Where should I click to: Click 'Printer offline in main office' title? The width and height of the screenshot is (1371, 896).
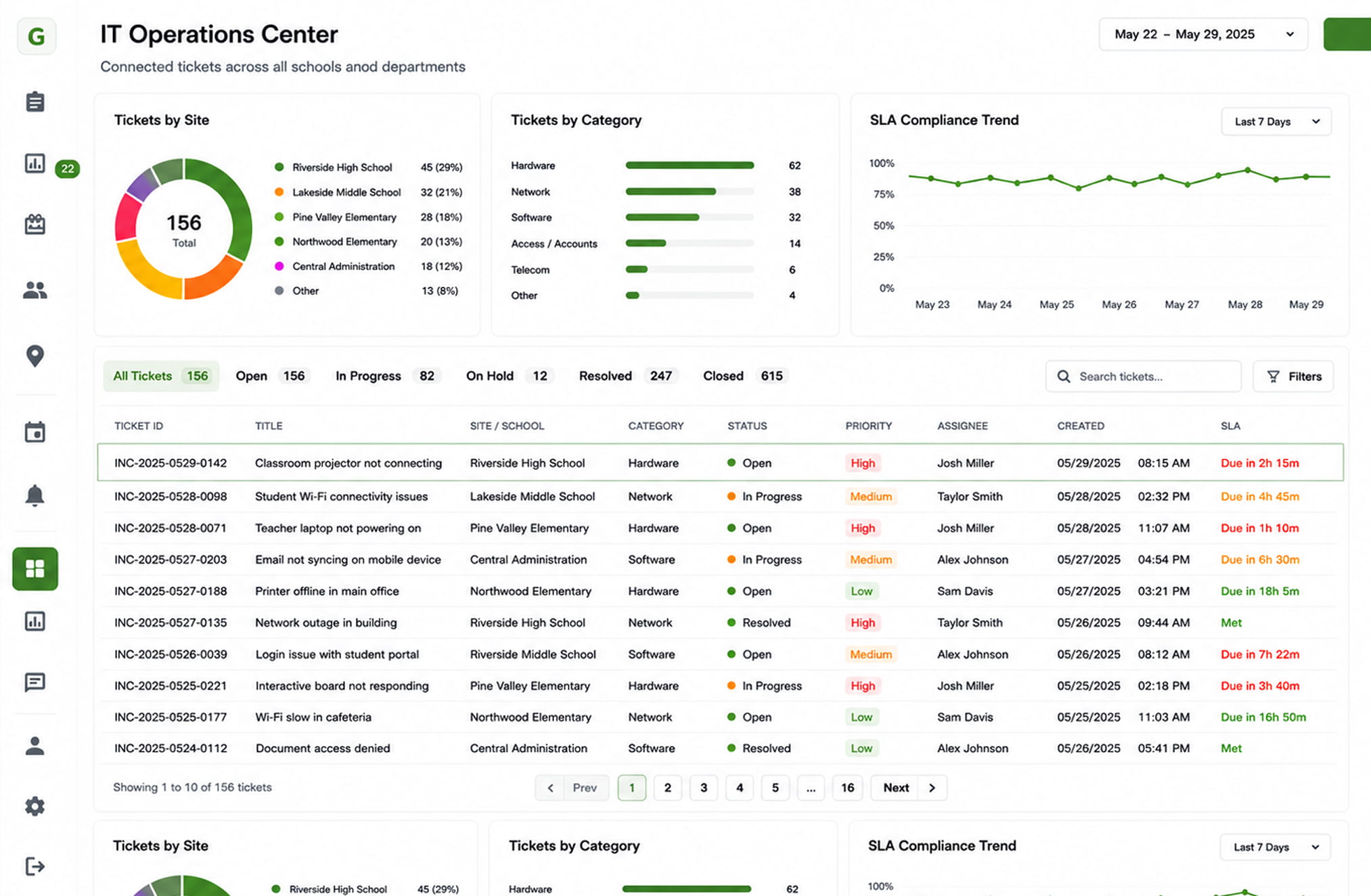327,591
